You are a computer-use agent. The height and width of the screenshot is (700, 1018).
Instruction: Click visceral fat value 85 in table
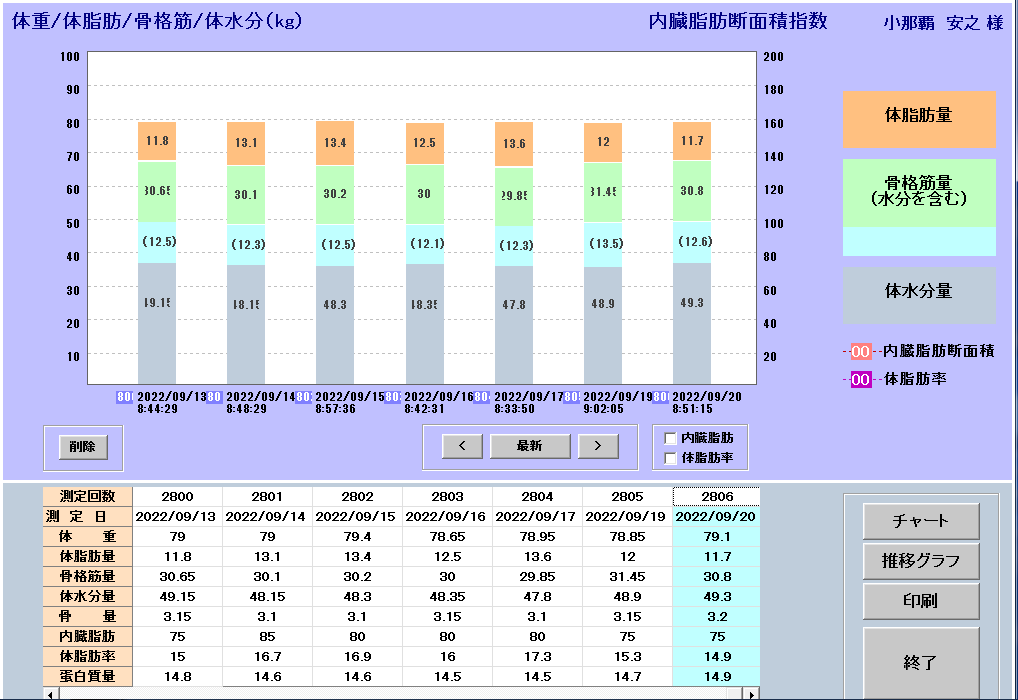(x=267, y=636)
